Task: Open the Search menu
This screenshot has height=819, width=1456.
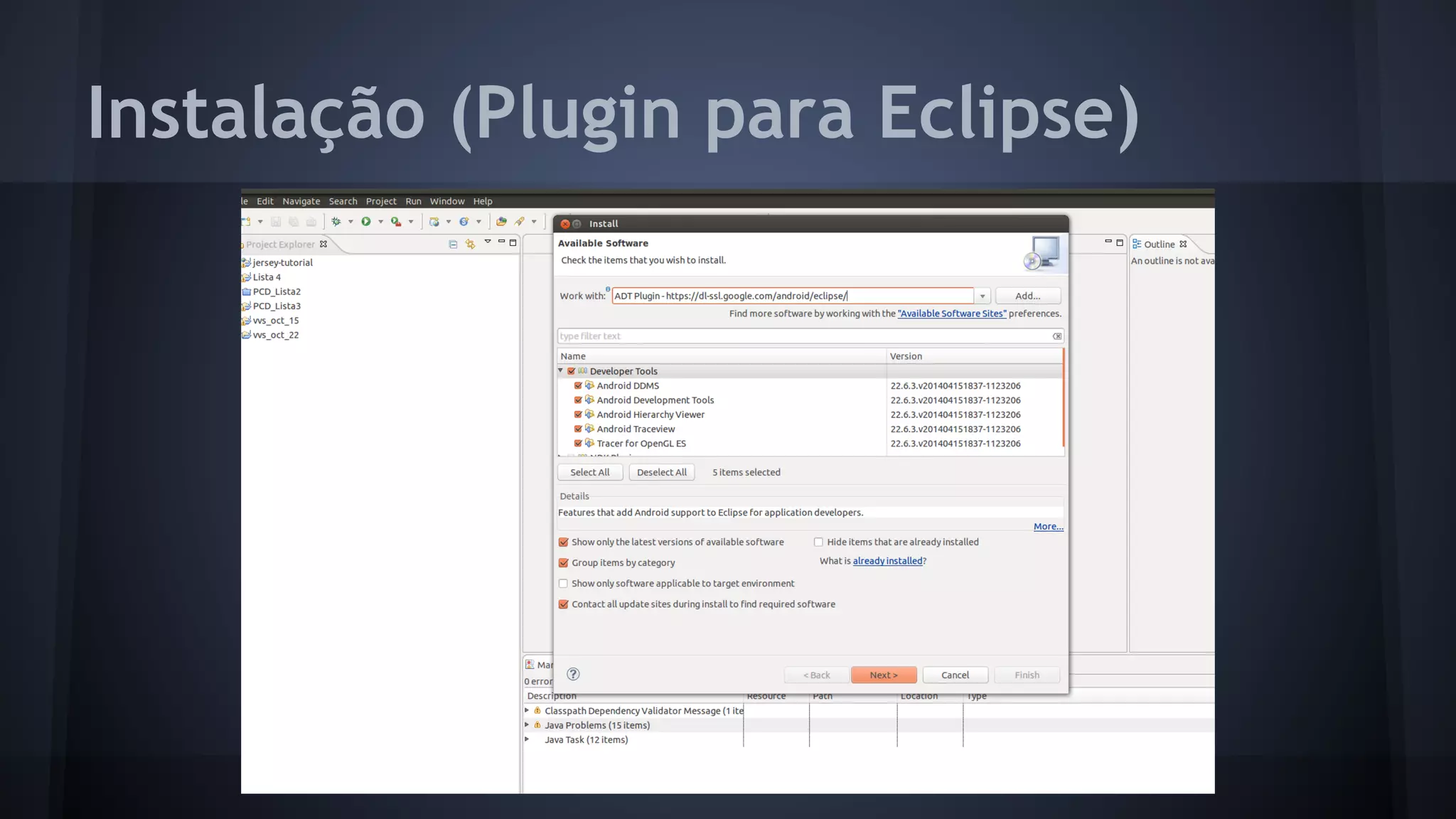Action: point(343,201)
